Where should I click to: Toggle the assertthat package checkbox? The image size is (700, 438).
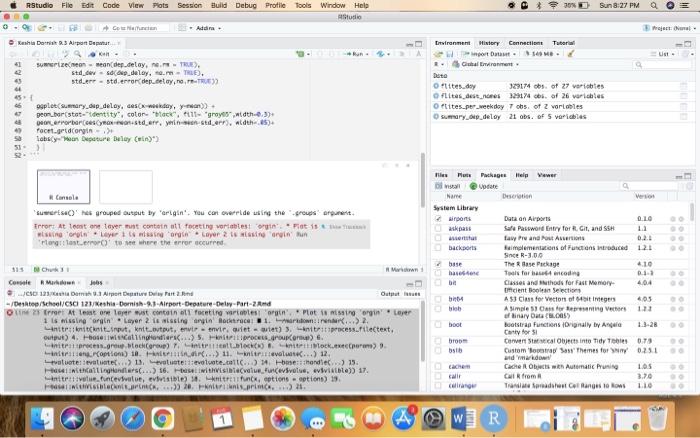tap(438, 238)
